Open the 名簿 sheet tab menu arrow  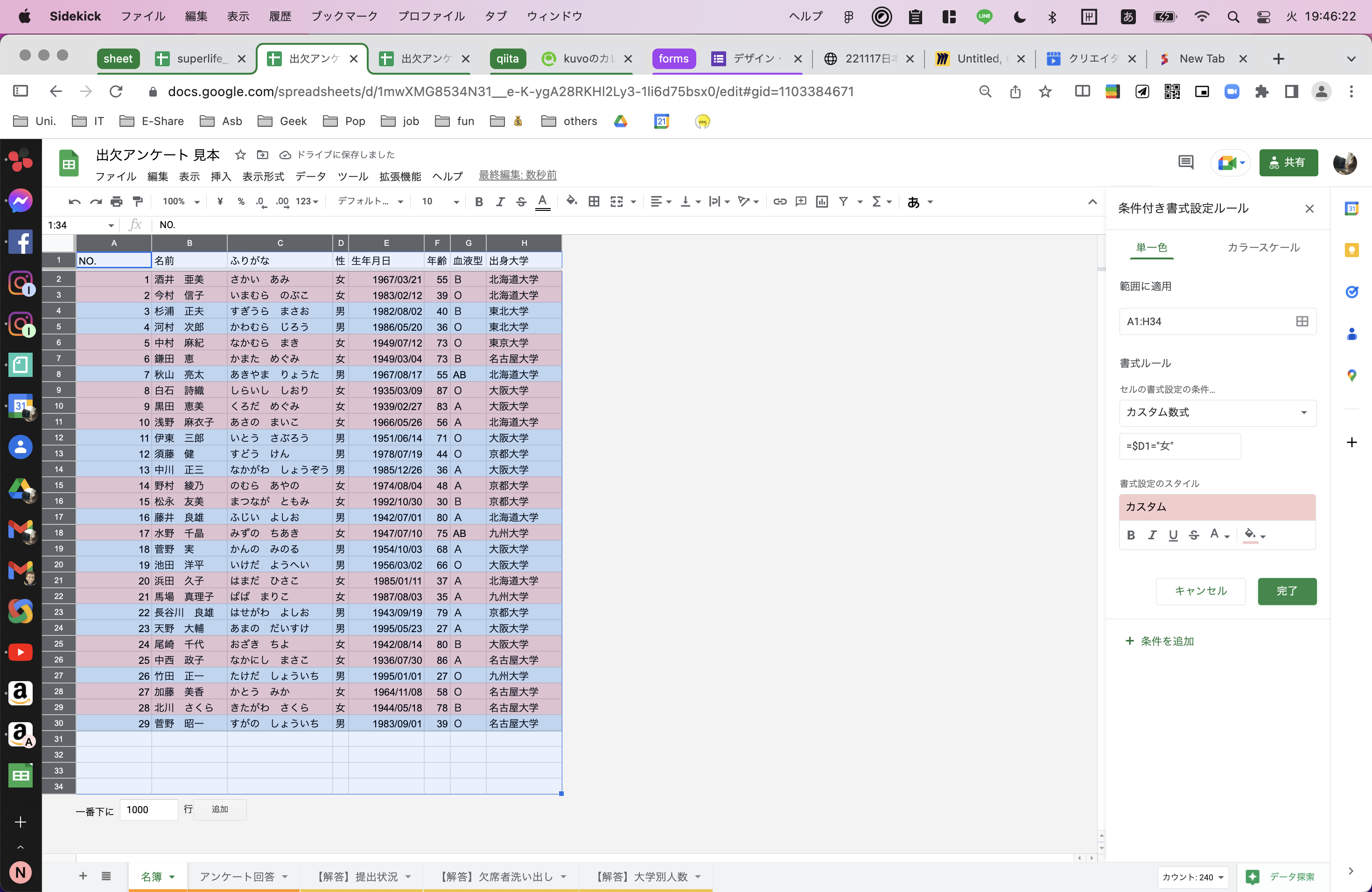(x=172, y=877)
